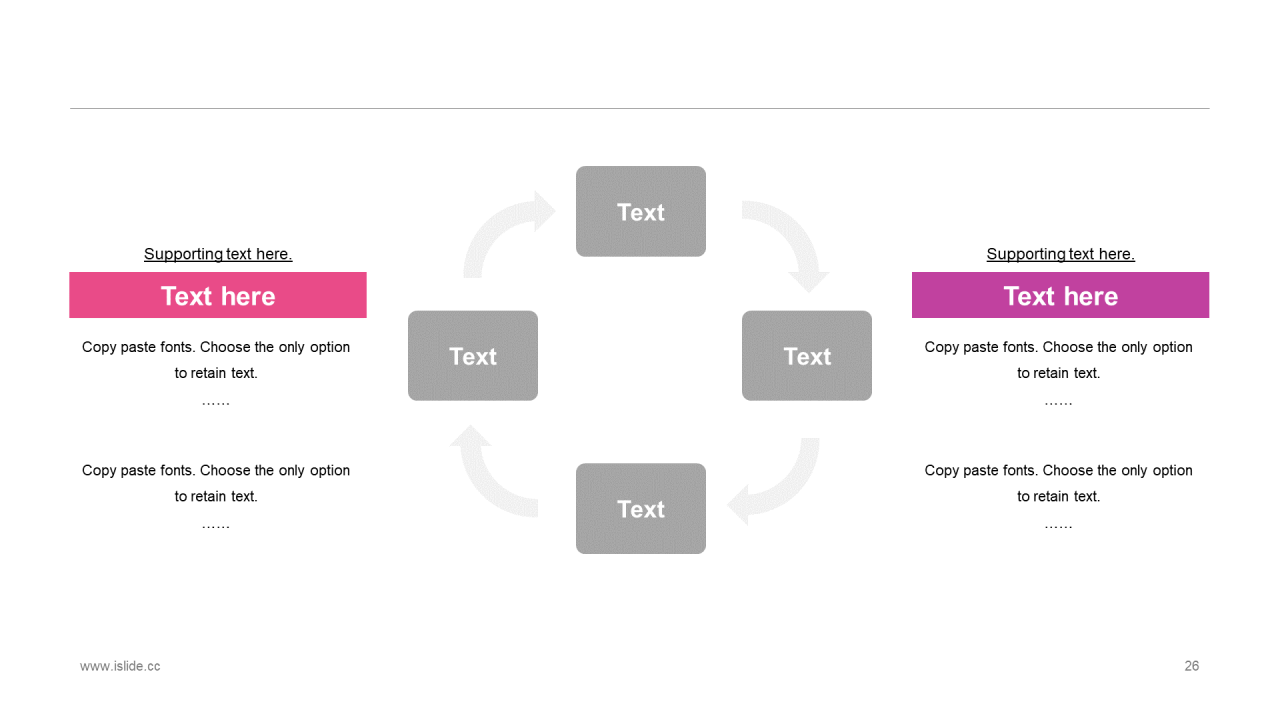1280x720 pixels.
Task: Click the pink 'Text here' banner
Action: [218, 295]
